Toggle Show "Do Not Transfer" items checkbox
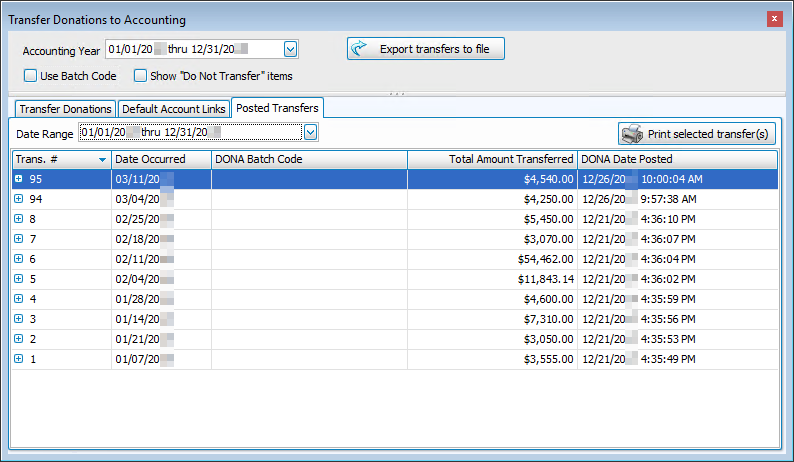This screenshot has width=794, height=462. tap(141, 75)
